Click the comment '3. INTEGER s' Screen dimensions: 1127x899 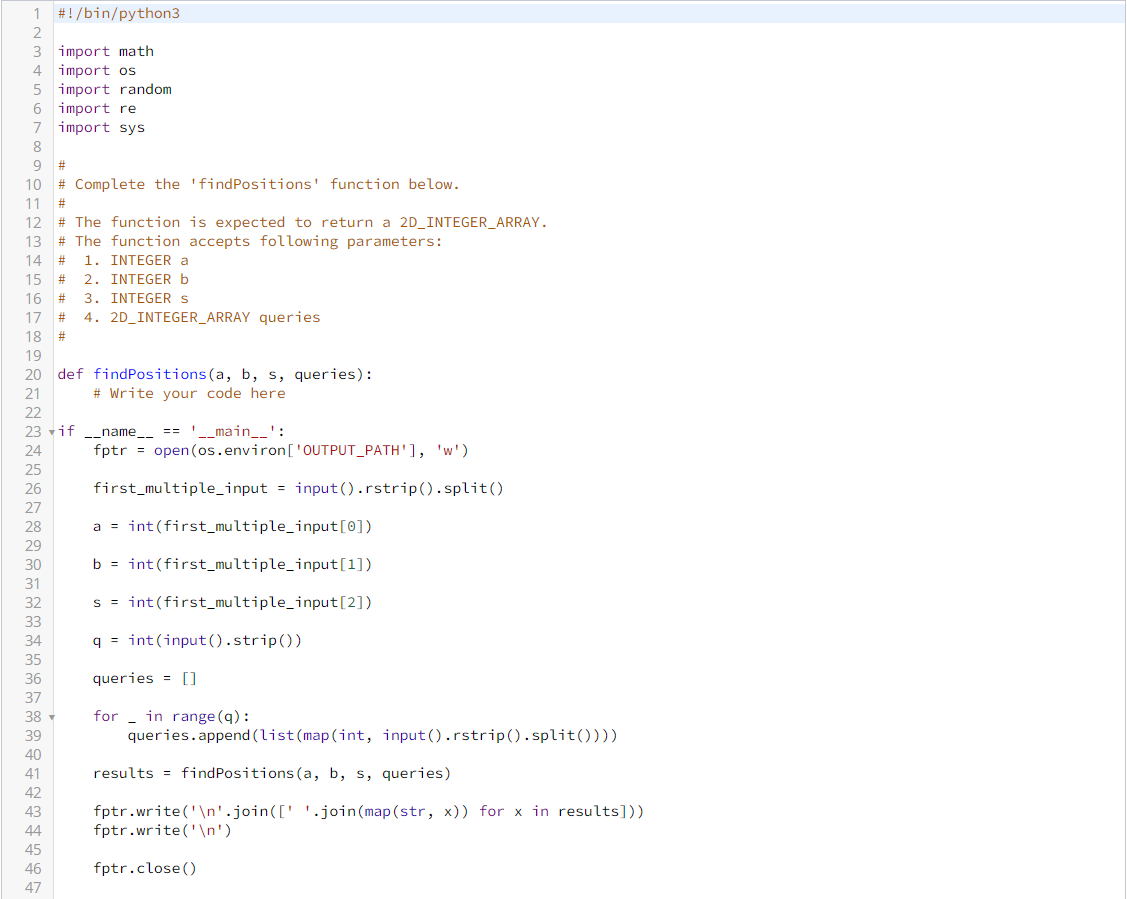124,298
